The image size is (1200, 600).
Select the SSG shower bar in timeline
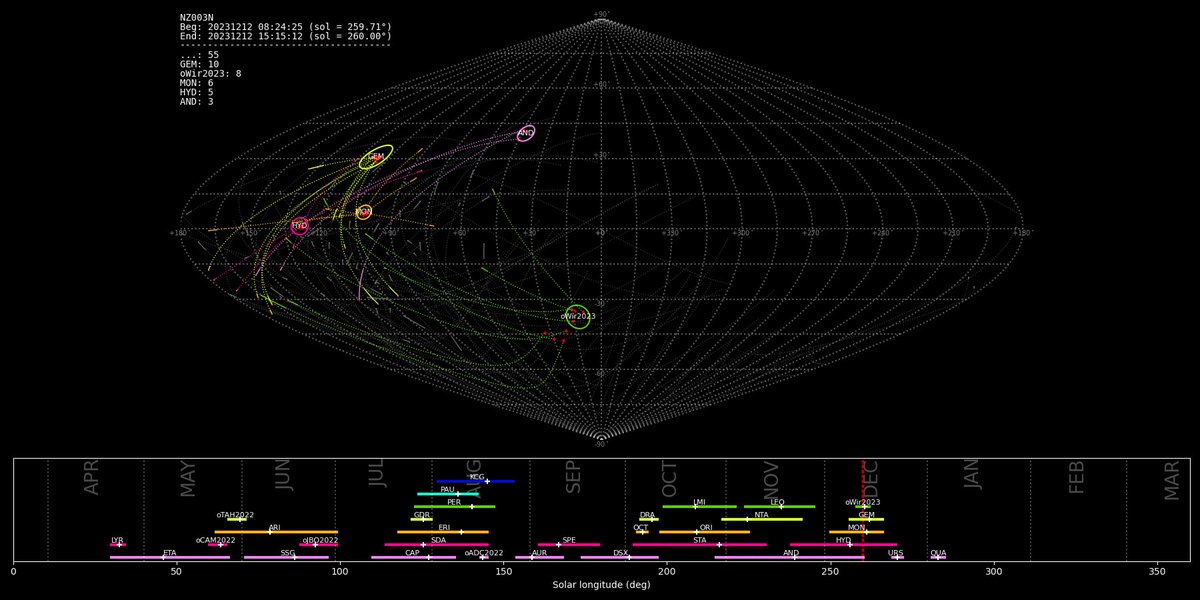pyautogui.click(x=286, y=557)
